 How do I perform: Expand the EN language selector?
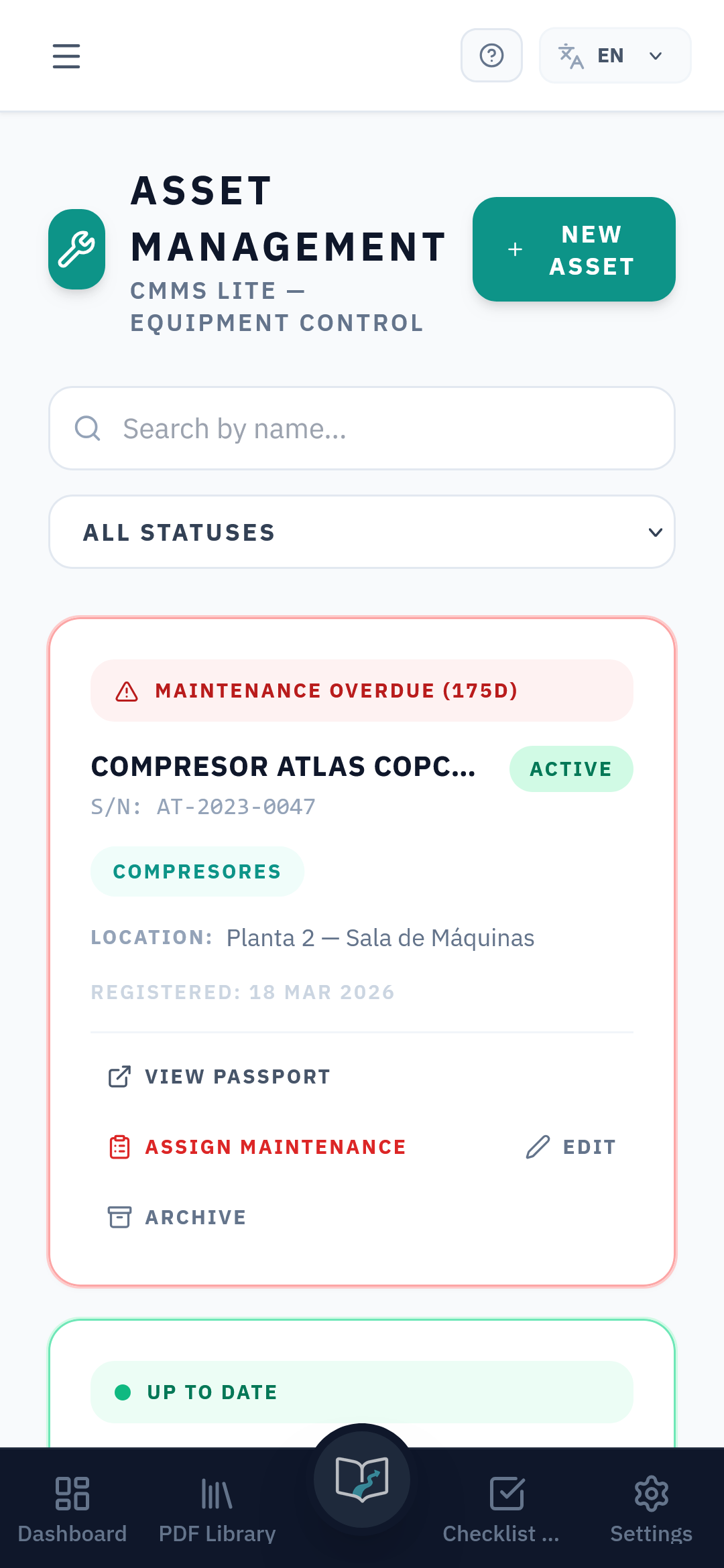point(614,55)
